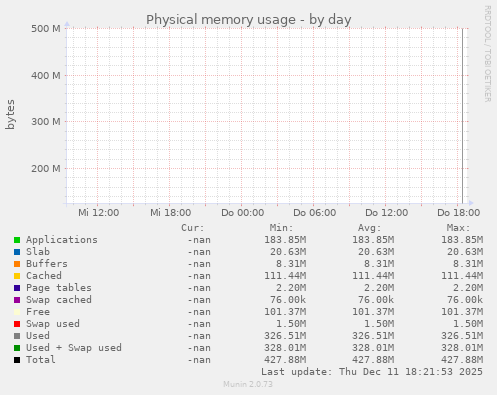Click the '200 M' y-axis tick label
The image size is (497, 395).
coord(46,169)
